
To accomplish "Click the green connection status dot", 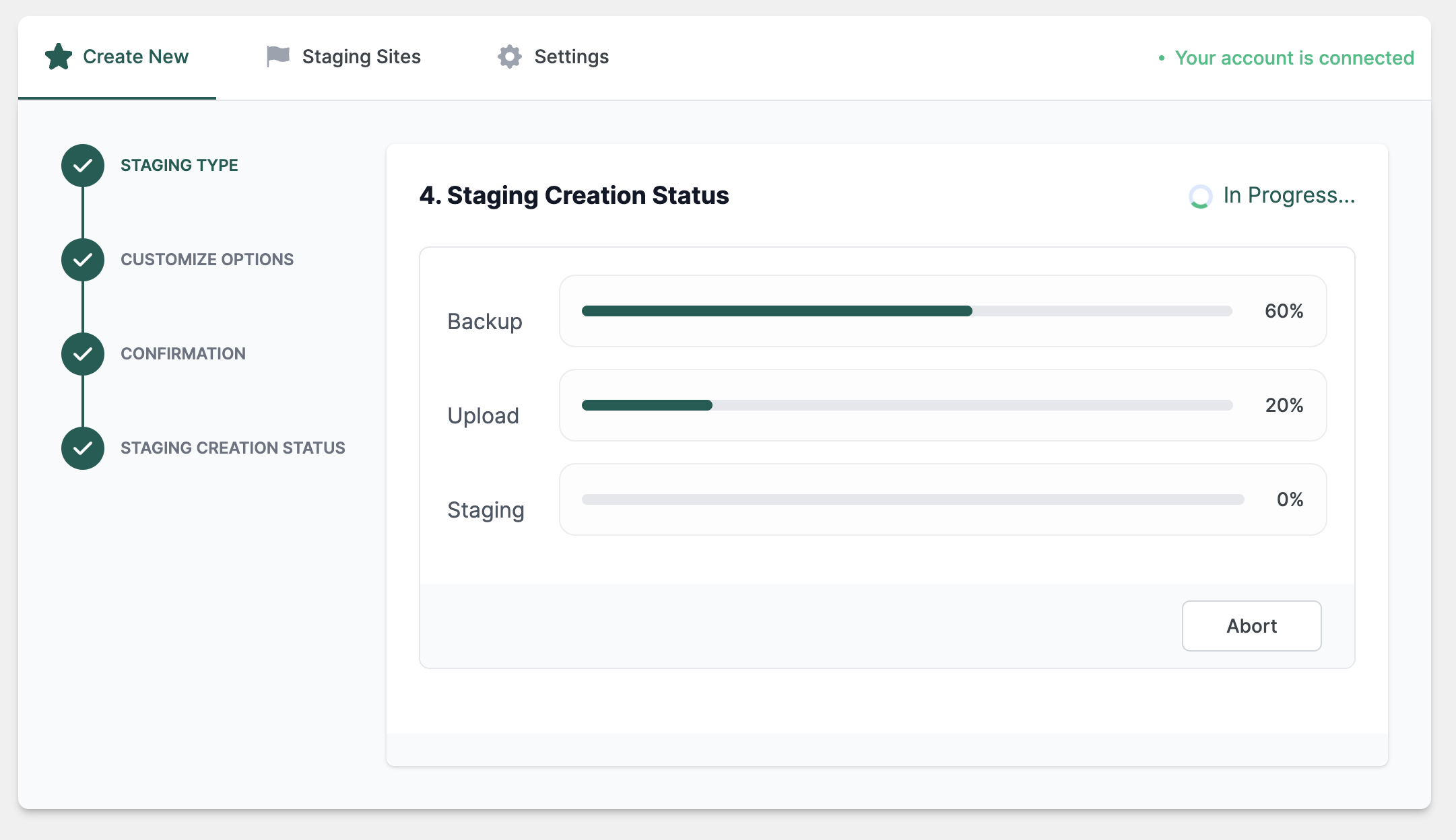I will [1160, 59].
